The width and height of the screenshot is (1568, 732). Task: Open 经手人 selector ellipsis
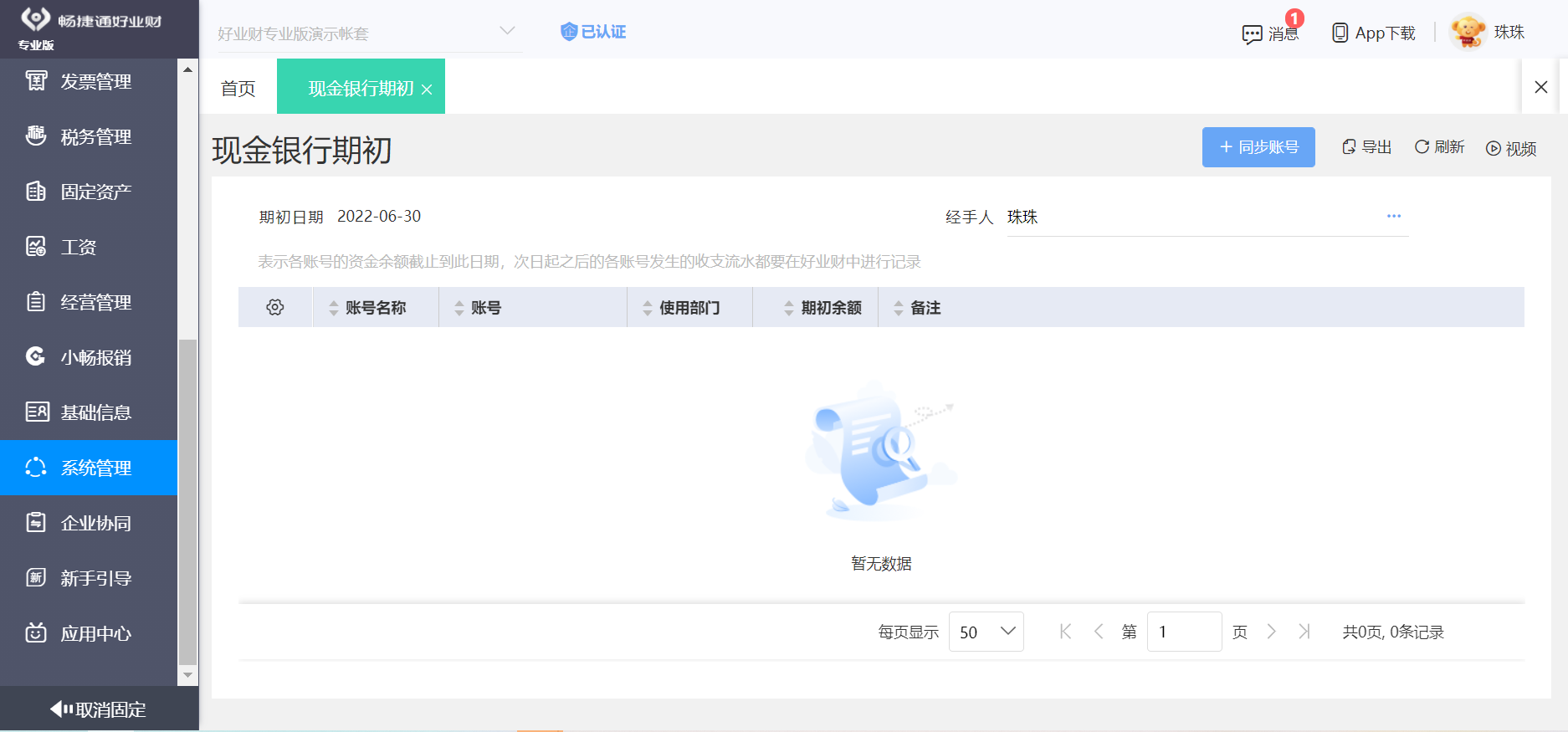[x=1394, y=216]
